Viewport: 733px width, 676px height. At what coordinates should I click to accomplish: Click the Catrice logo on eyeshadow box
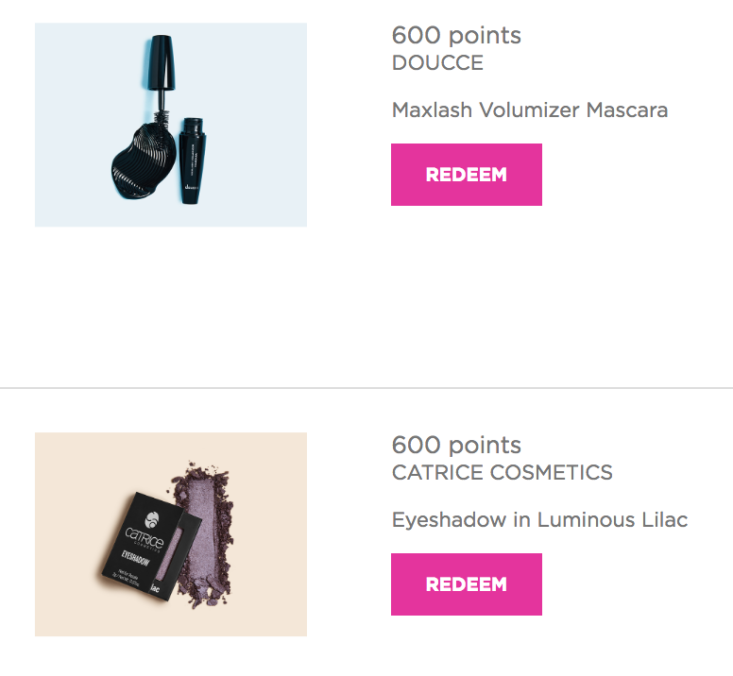[x=144, y=532]
